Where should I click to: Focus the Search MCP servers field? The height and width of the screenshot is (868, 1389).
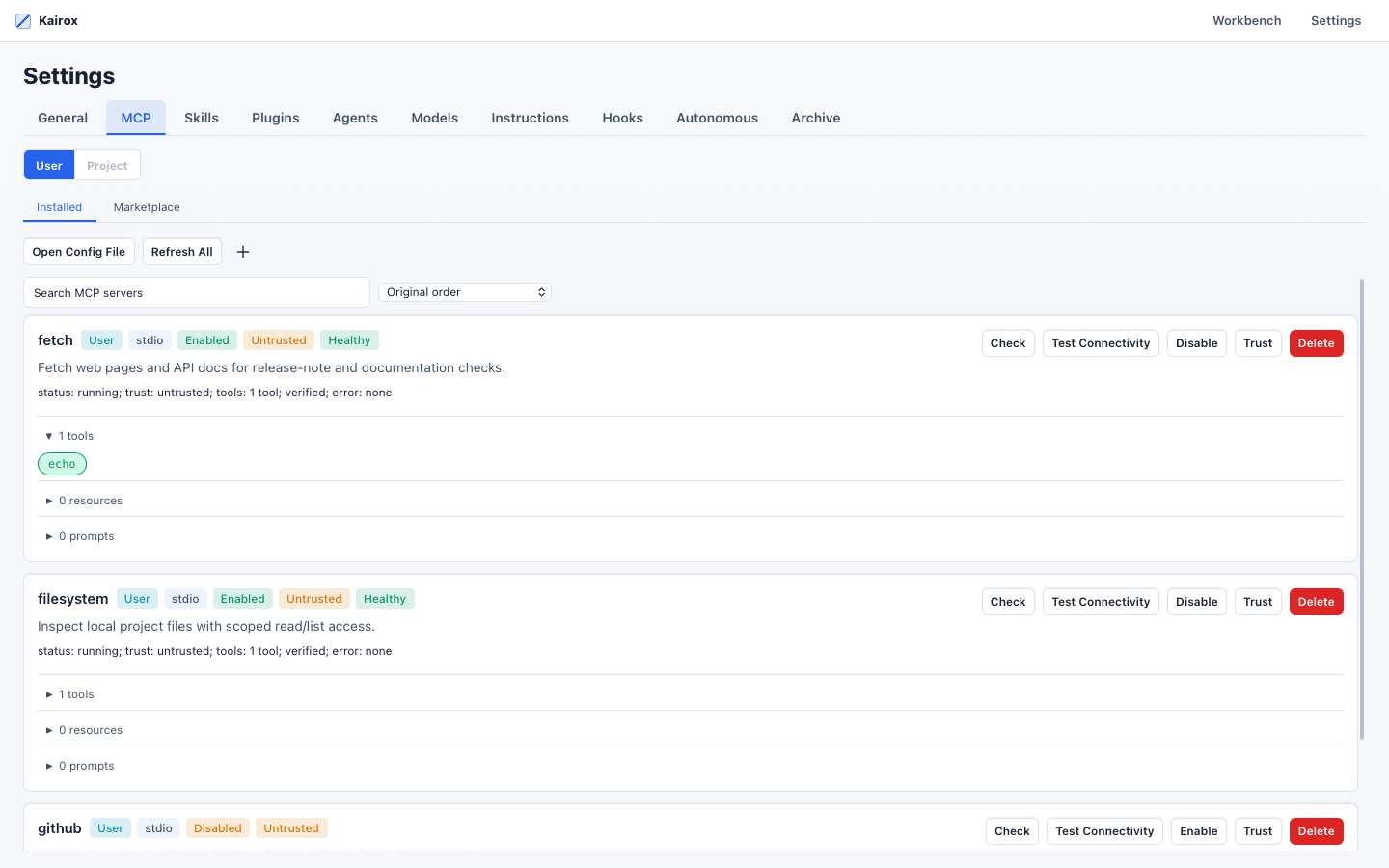(x=197, y=292)
